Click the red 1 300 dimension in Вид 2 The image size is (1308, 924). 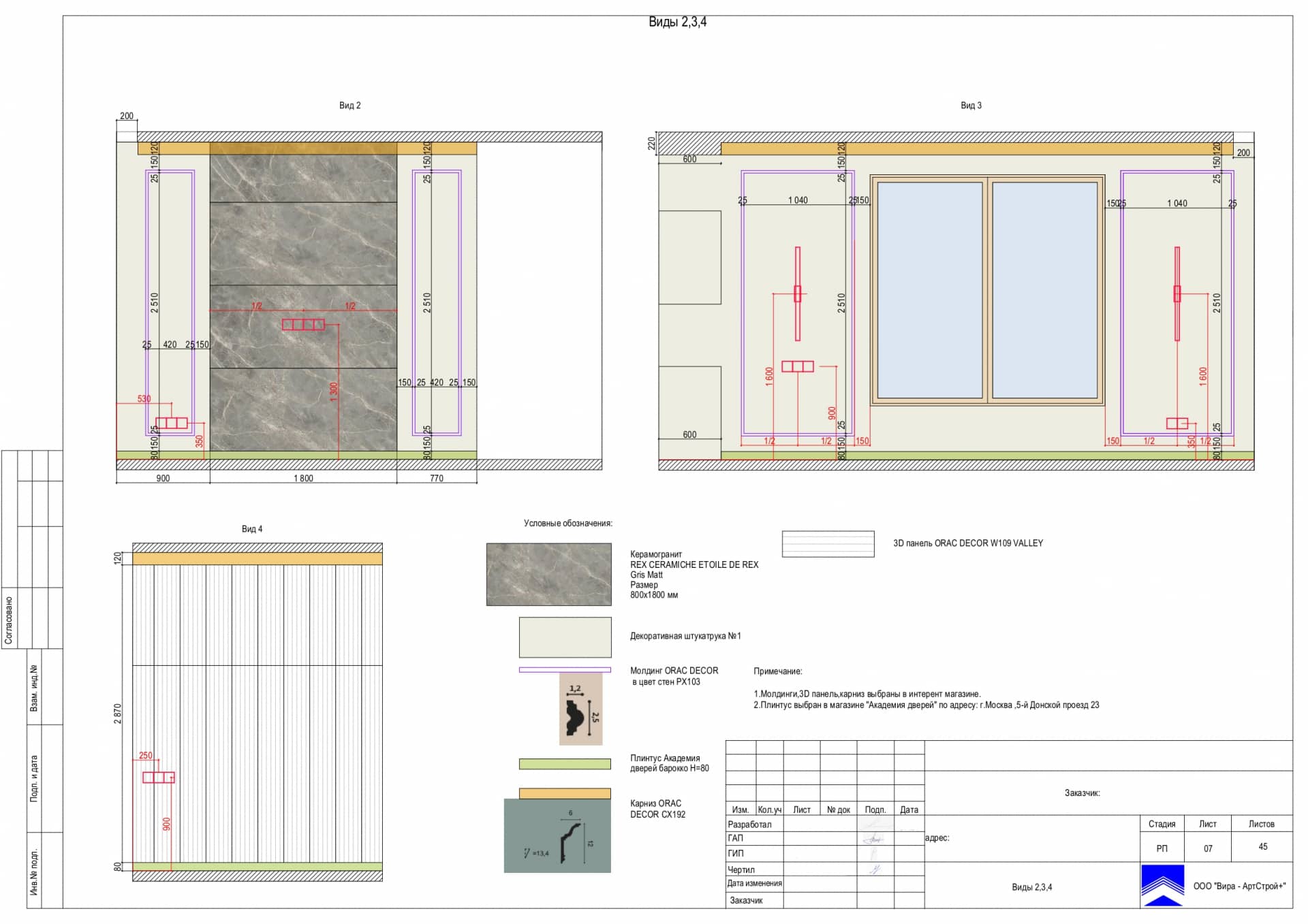(x=334, y=392)
